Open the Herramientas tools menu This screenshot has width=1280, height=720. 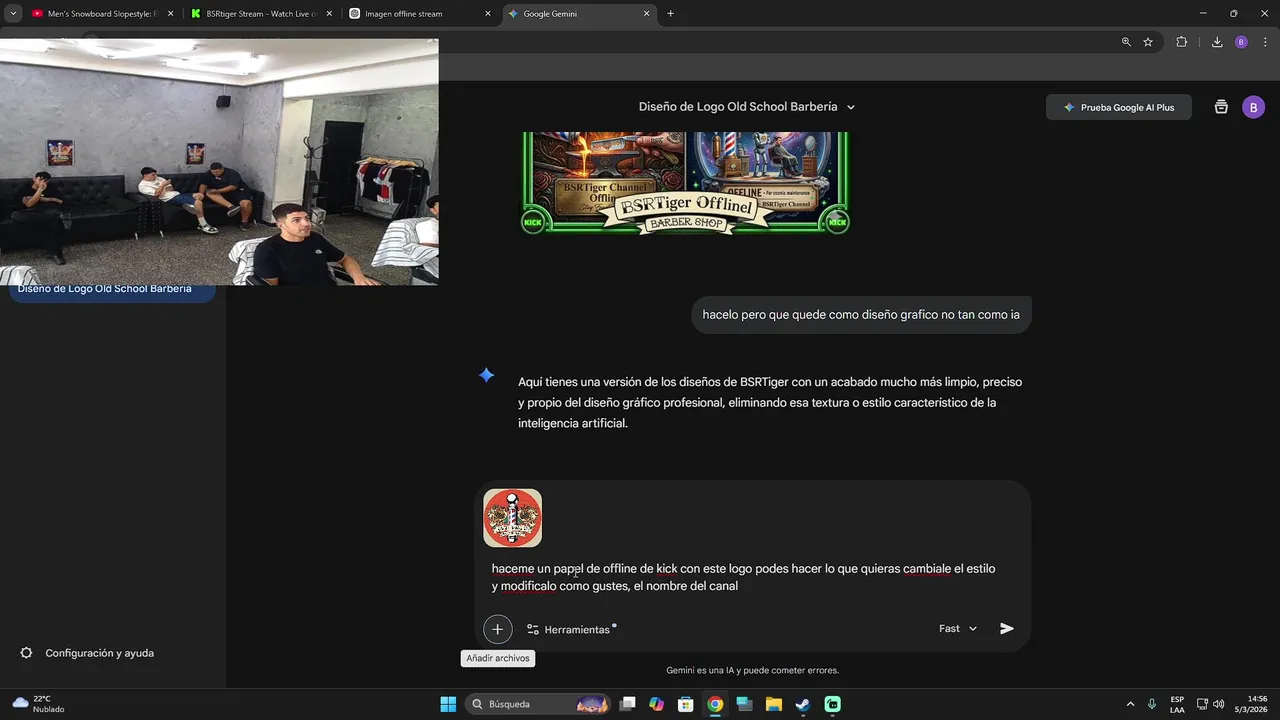pyautogui.click(x=569, y=629)
